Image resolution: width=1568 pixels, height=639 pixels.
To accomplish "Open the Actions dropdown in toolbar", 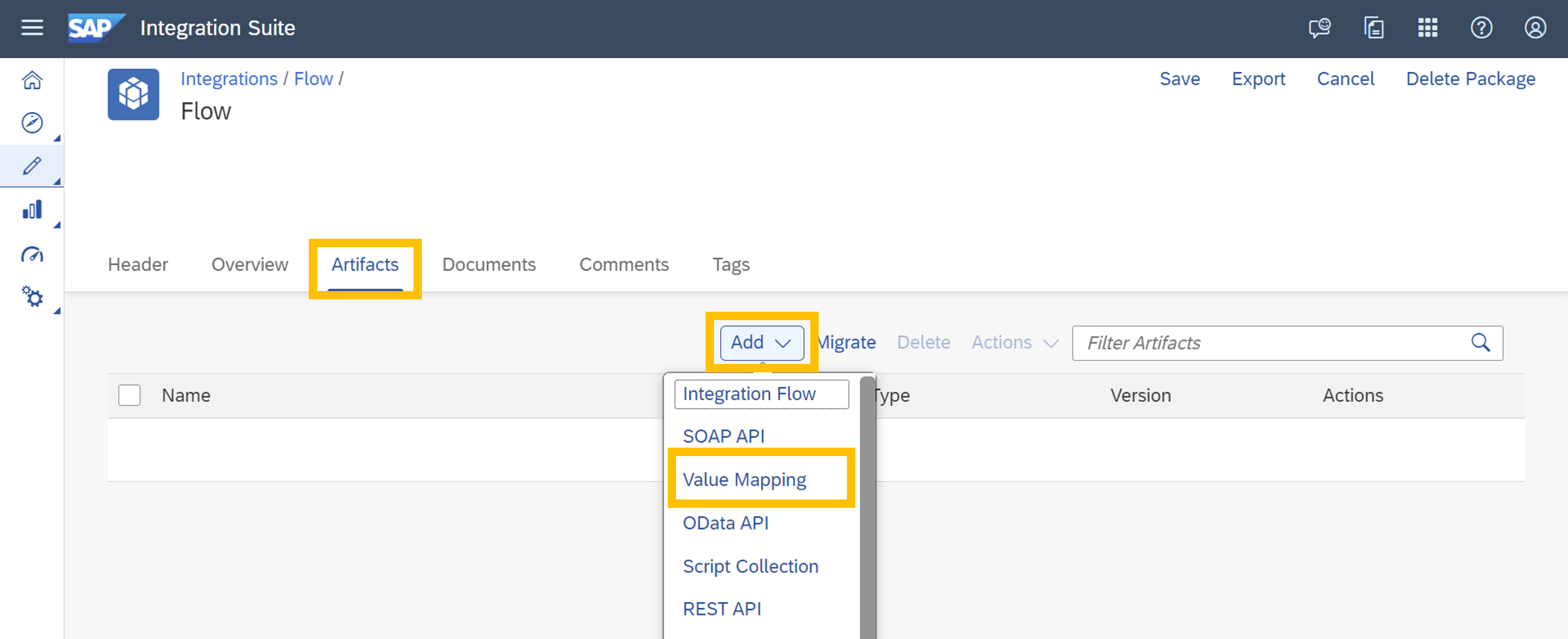I will (1014, 342).
